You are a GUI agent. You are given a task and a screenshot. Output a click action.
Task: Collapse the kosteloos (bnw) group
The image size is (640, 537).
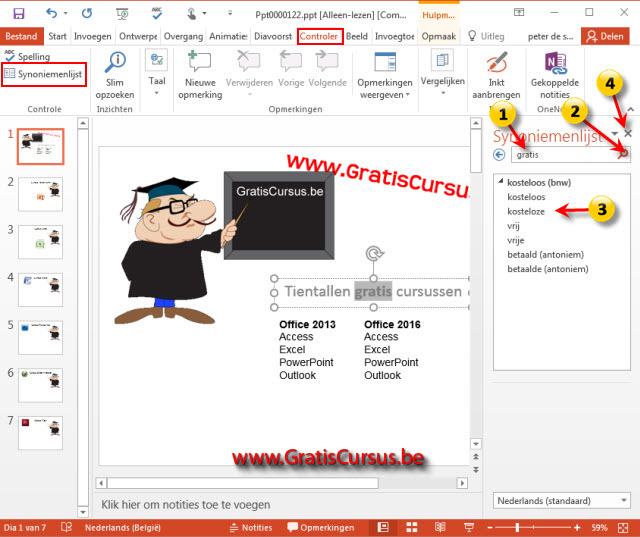point(501,182)
